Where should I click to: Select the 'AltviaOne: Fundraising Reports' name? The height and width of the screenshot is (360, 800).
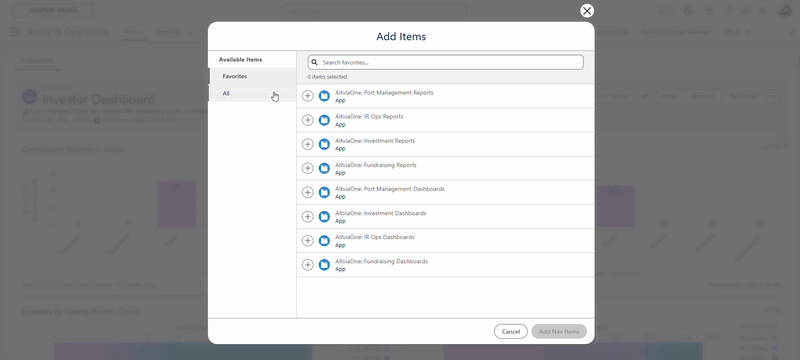tap(376, 165)
